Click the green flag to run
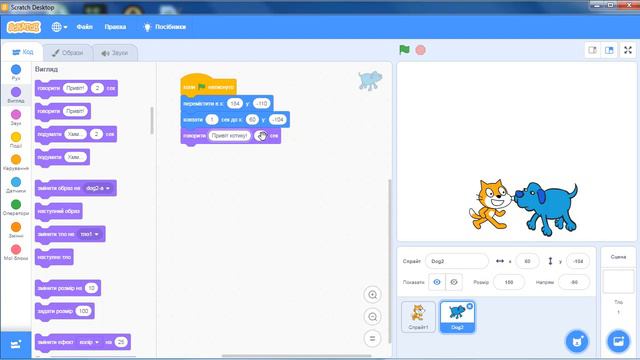 point(404,50)
